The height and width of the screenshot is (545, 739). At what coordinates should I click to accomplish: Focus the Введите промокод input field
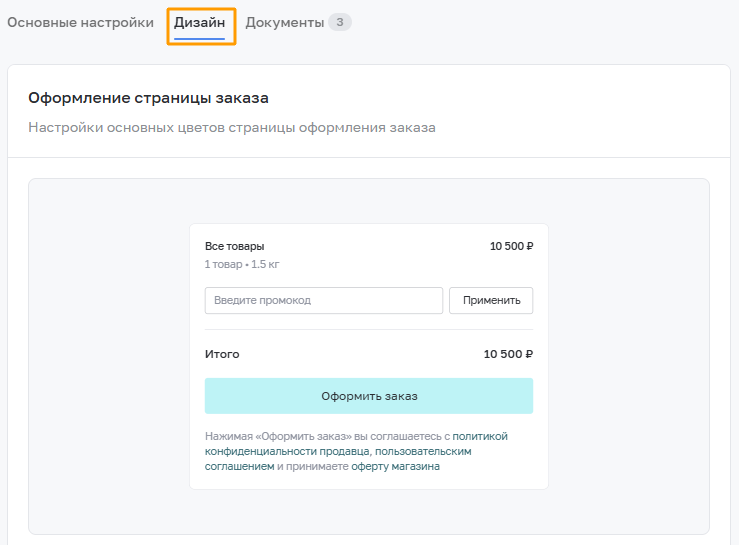pos(324,300)
